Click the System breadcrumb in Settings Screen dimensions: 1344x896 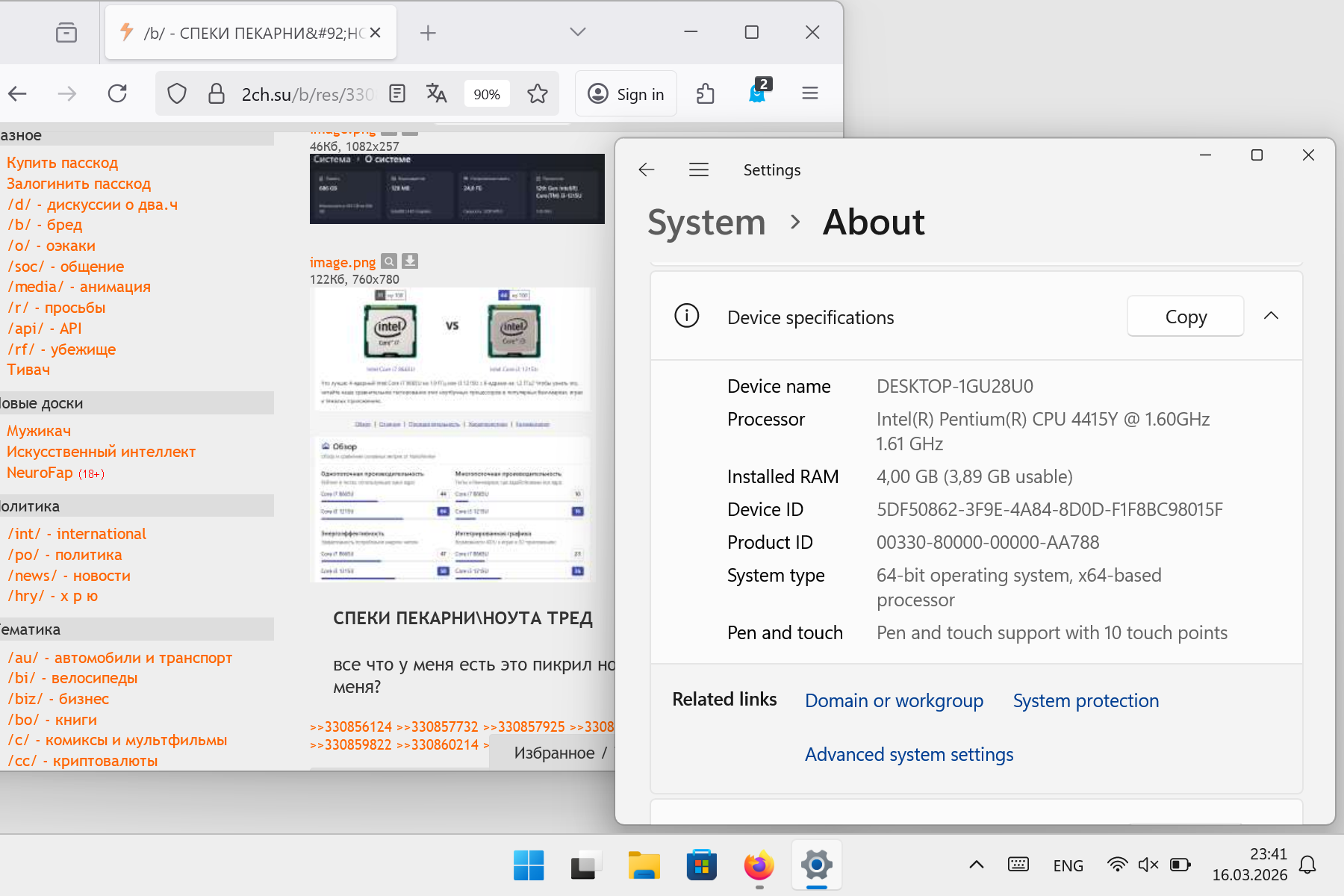tap(706, 223)
